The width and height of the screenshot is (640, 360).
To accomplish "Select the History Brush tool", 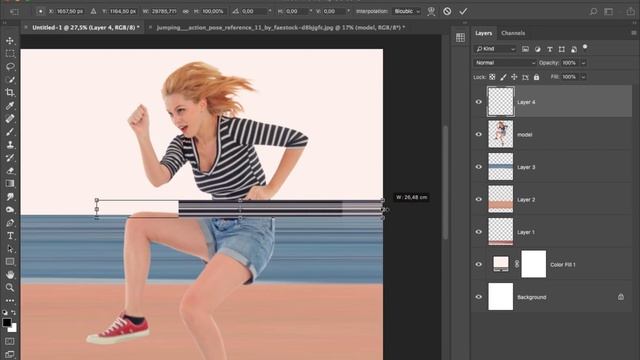I will click(10, 158).
